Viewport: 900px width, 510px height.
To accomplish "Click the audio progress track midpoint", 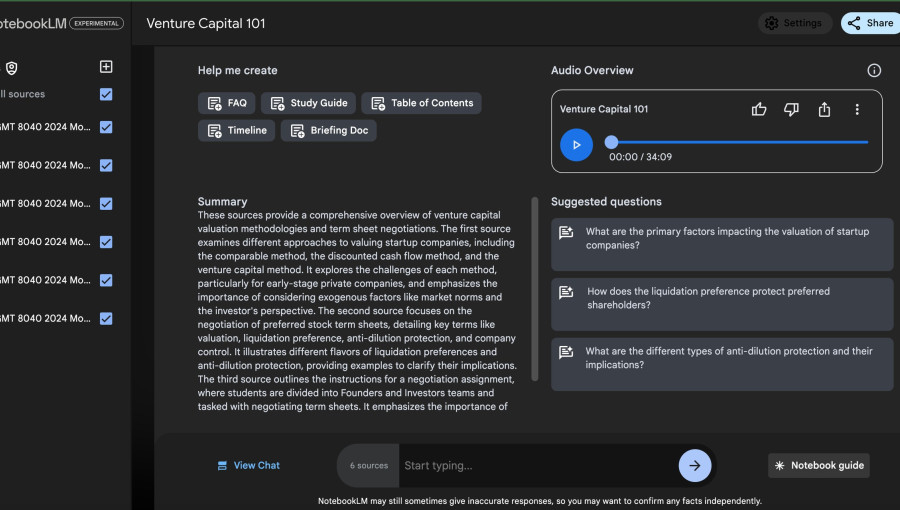I will coord(740,142).
